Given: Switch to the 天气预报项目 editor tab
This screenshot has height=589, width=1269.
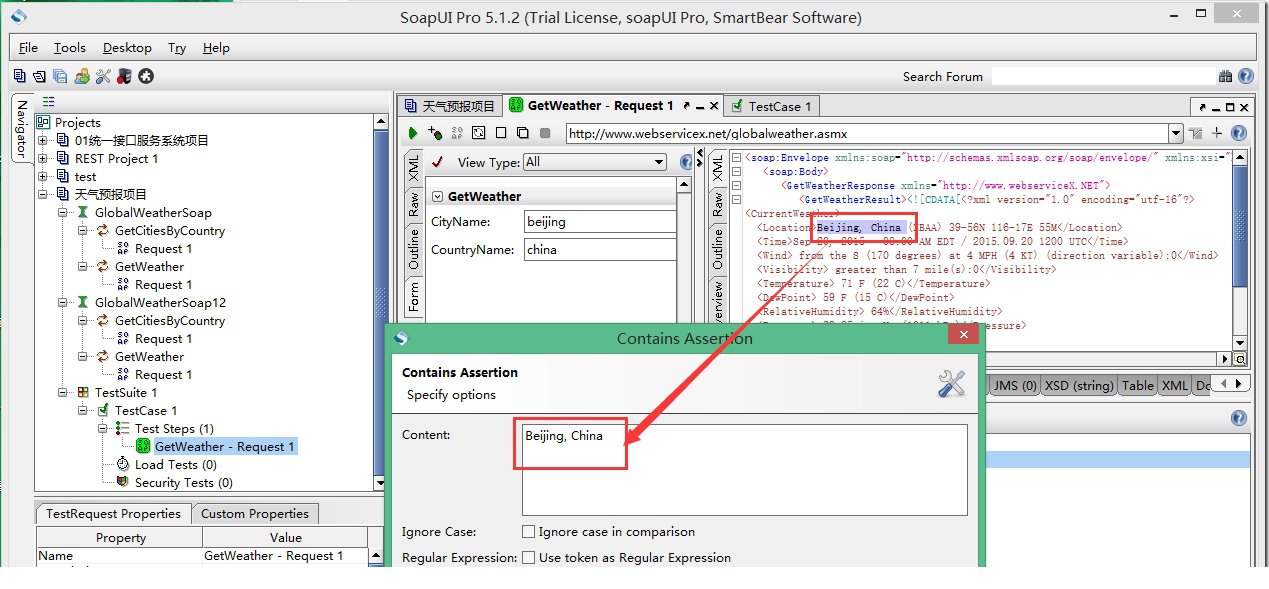Looking at the screenshot, I should pyautogui.click(x=449, y=105).
